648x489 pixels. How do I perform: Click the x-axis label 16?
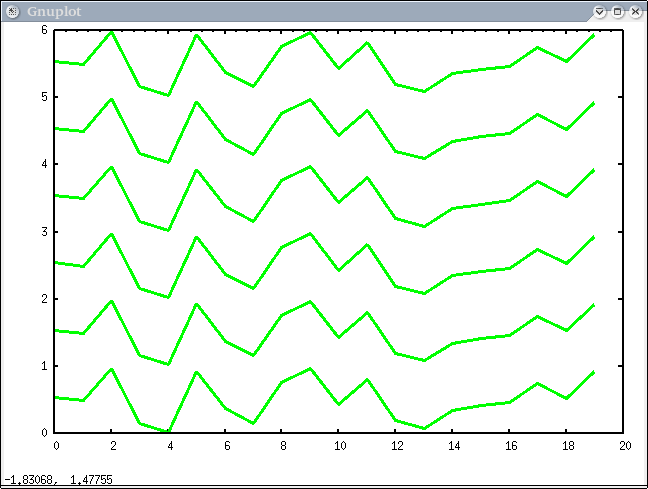tap(511, 446)
